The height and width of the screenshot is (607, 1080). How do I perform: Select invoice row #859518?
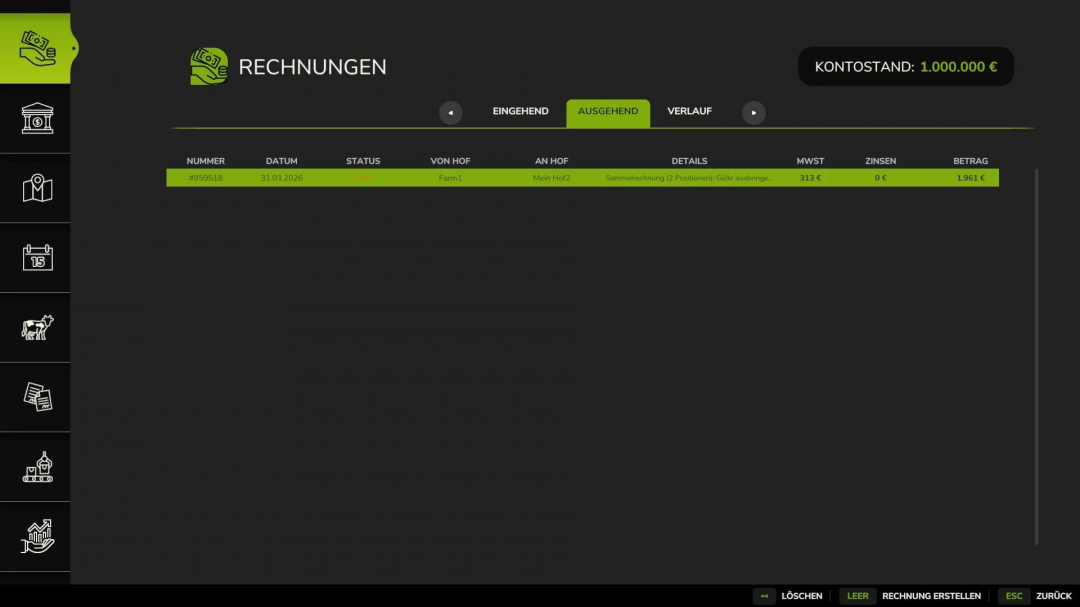pyautogui.click(x=583, y=177)
